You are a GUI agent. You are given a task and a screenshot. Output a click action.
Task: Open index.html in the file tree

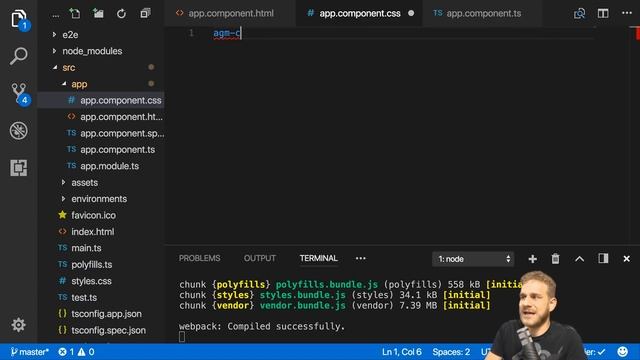pyautogui.click(x=100, y=231)
